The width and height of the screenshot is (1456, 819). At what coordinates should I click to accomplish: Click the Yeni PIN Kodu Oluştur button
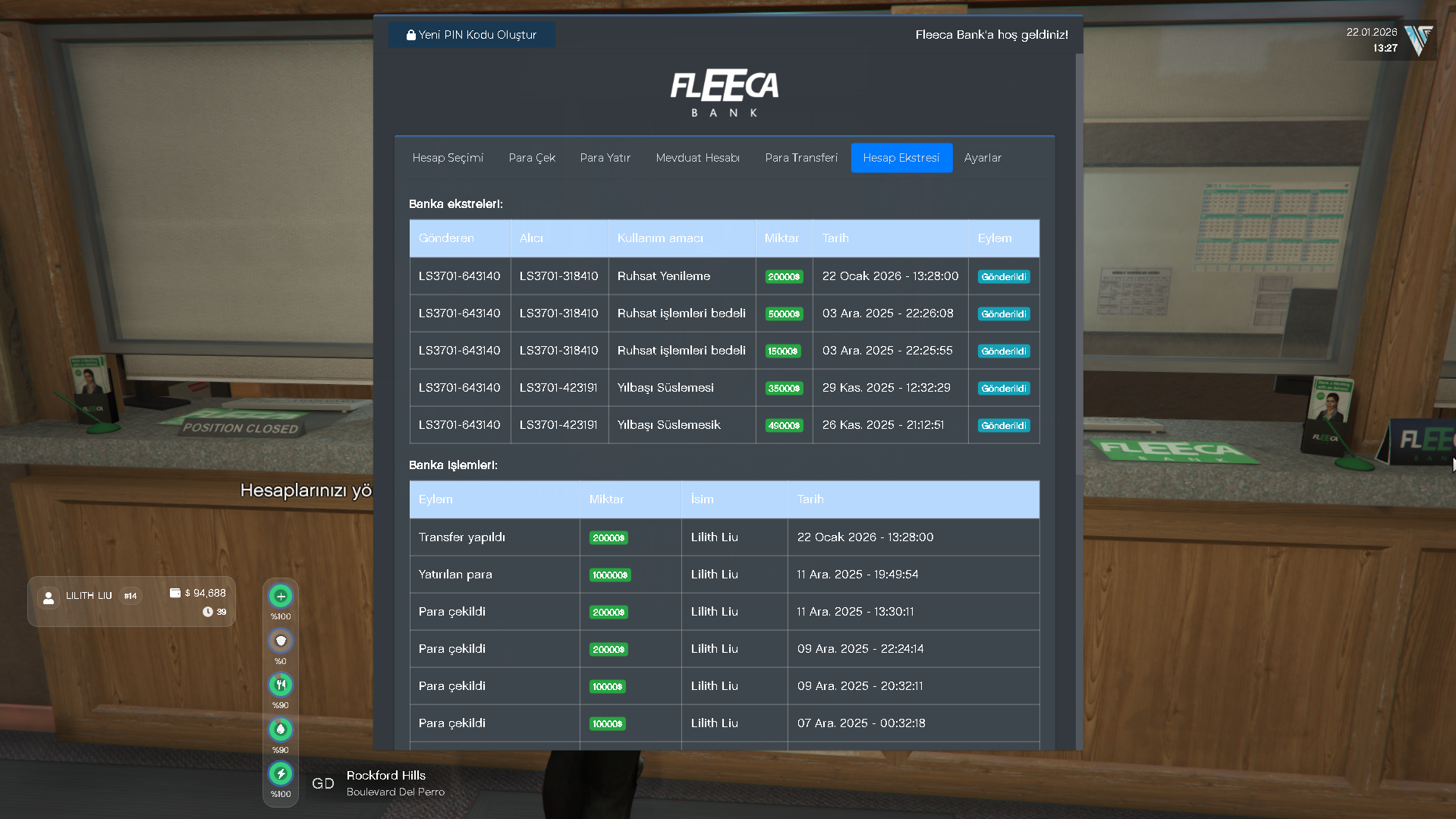coord(471,35)
